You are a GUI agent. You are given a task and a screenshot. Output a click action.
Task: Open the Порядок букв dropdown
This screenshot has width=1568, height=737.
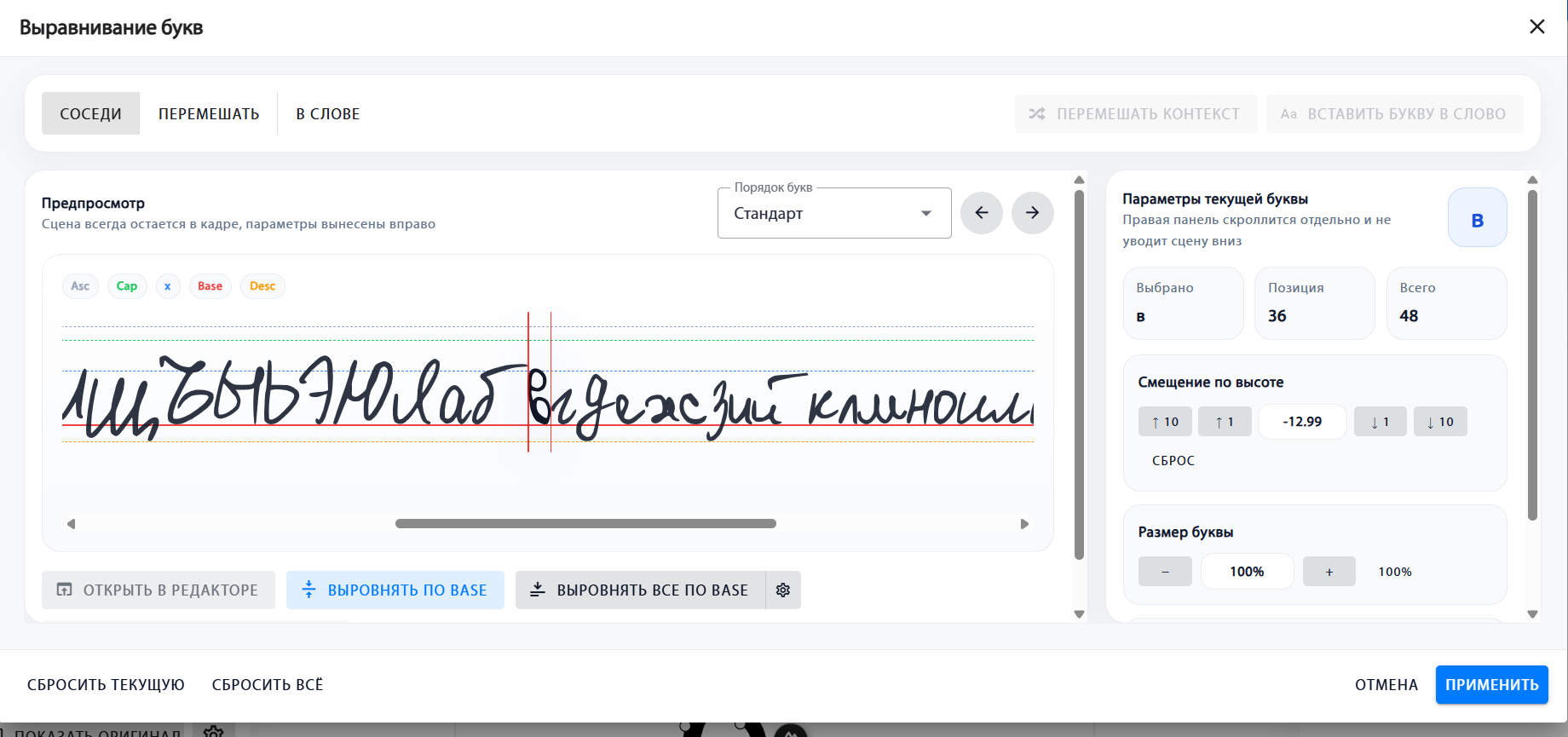[834, 213]
